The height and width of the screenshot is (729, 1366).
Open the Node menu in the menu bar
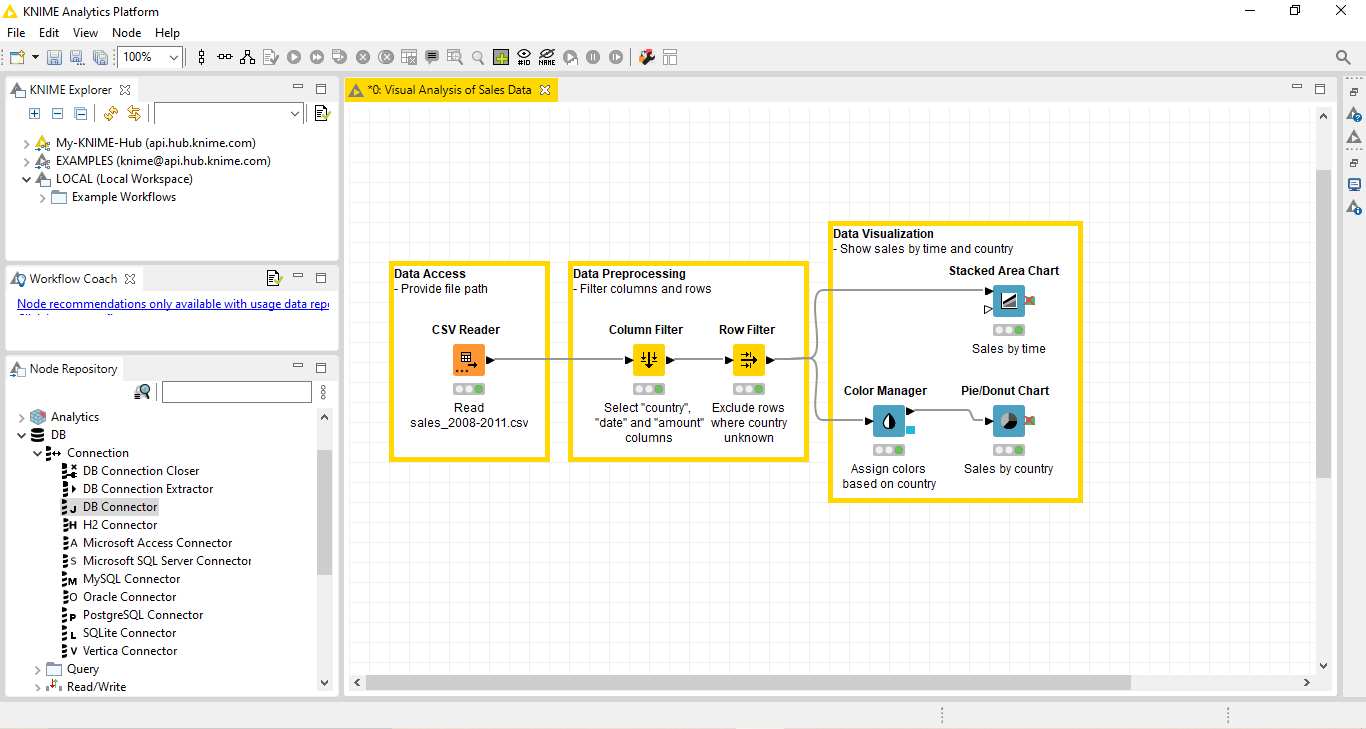point(126,32)
